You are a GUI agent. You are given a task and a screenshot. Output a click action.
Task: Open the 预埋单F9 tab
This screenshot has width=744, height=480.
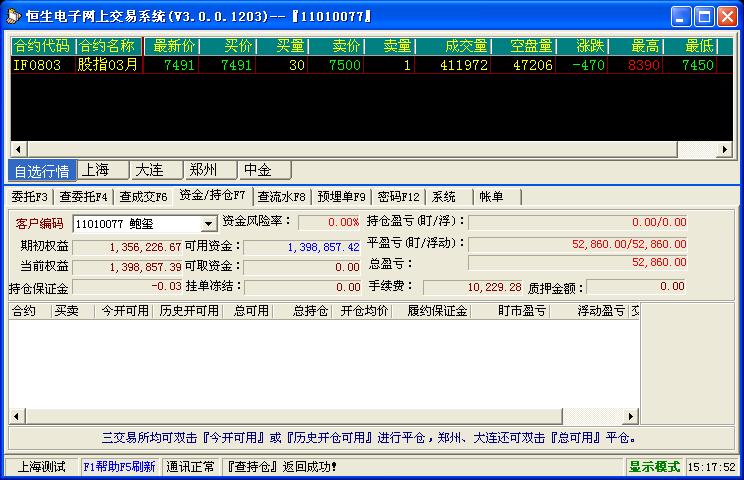coord(342,196)
